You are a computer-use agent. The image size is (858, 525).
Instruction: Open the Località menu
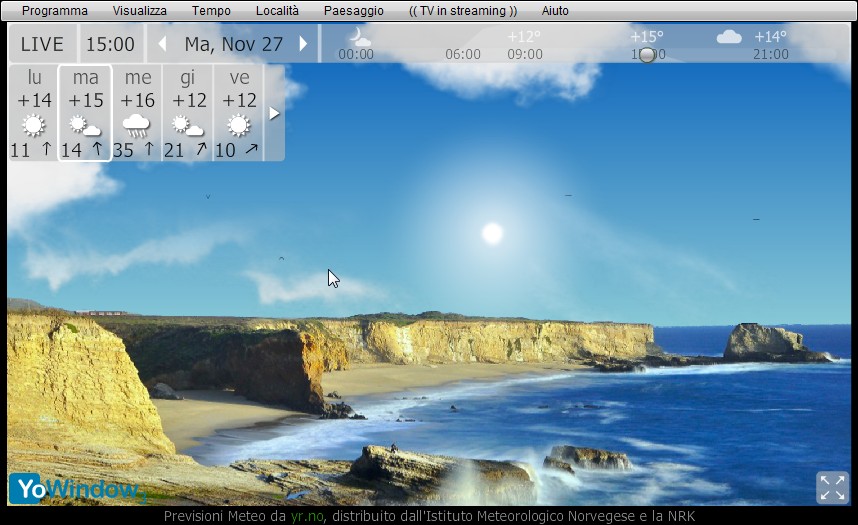(x=277, y=11)
